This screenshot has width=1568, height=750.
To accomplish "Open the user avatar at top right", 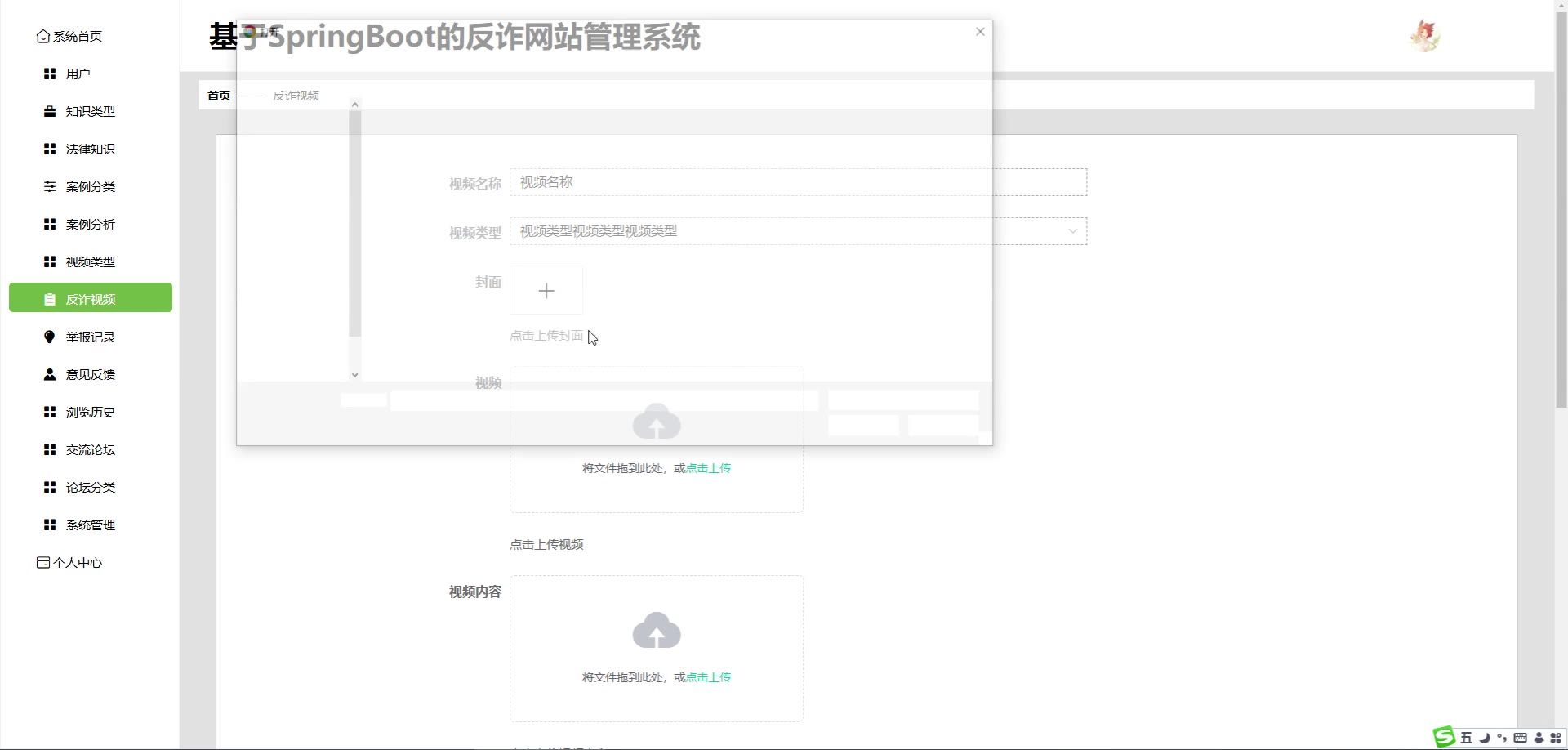I will 1424,36.
